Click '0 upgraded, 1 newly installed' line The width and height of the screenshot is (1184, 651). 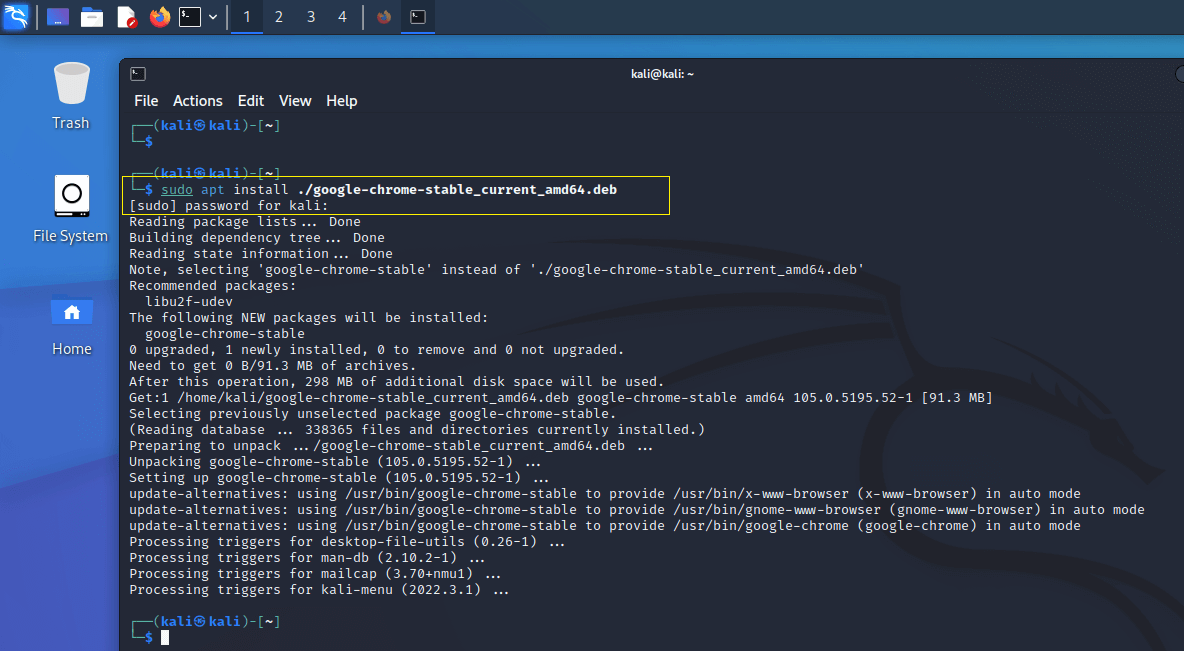pyautogui.click(x=377, y=350)
